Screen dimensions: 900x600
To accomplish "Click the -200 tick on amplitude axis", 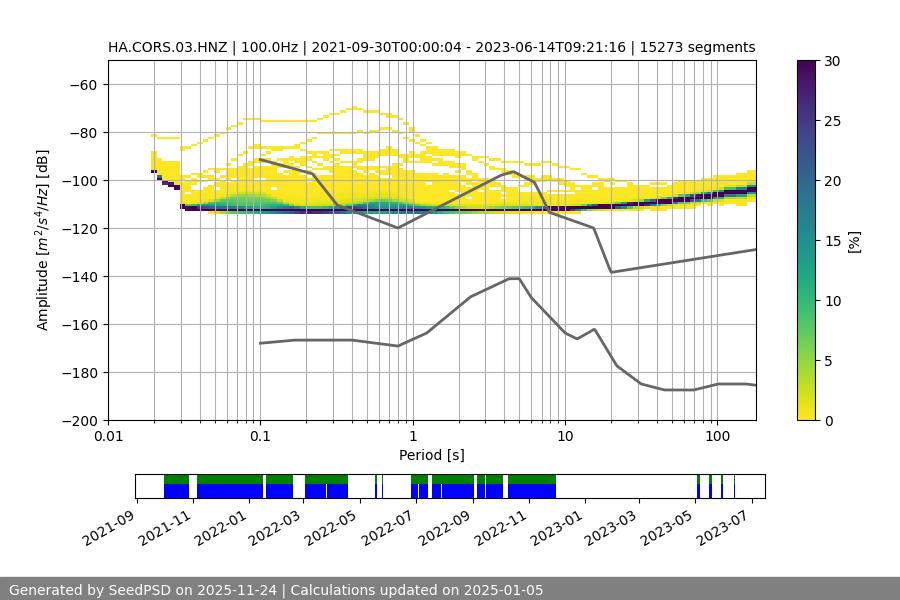I will click(82, 421).
